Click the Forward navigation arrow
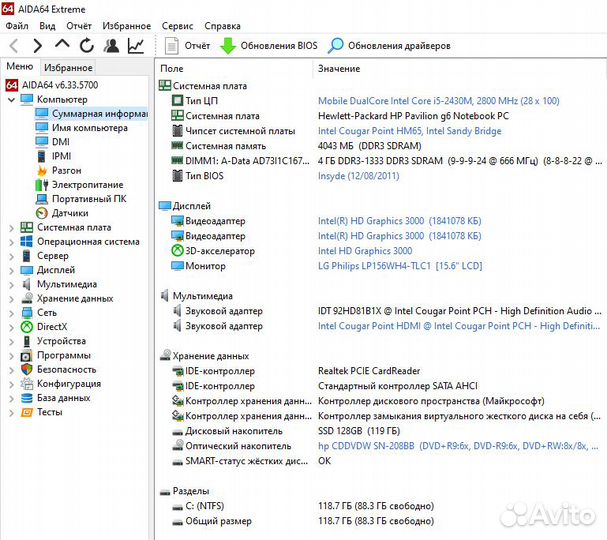Image resolution: width=607 pixels, height=540 pixels. coord(37,46)
